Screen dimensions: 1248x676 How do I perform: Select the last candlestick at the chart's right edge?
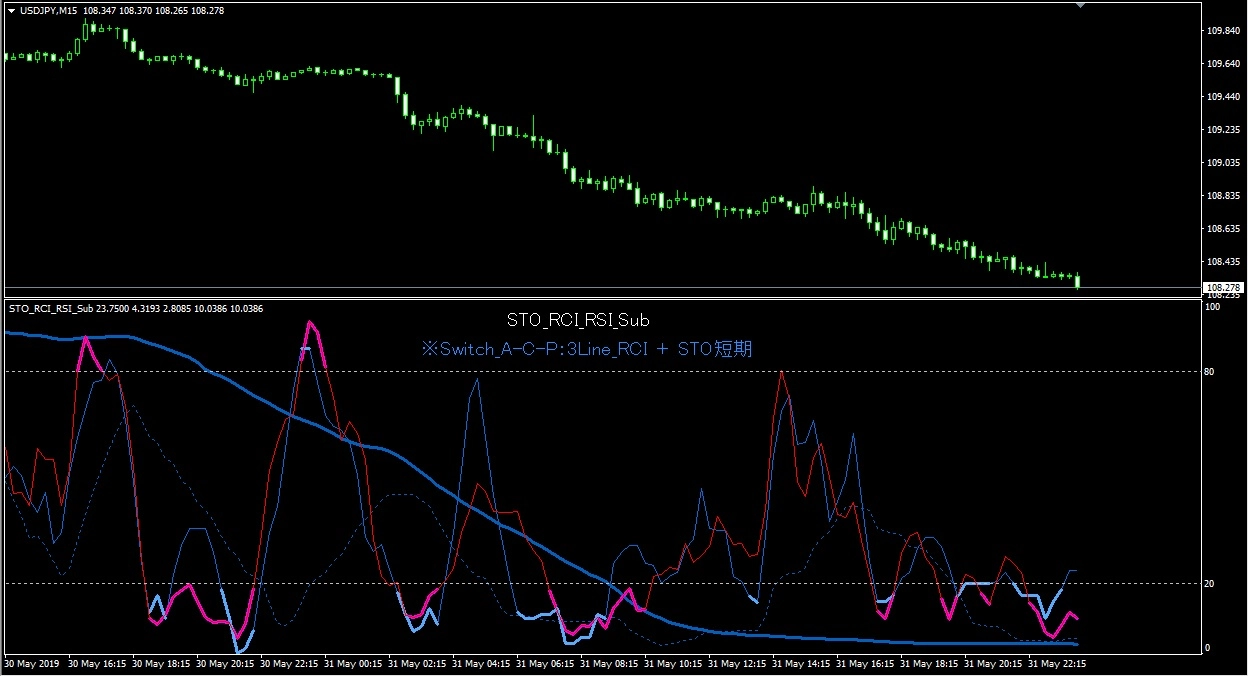[1078, 281]
